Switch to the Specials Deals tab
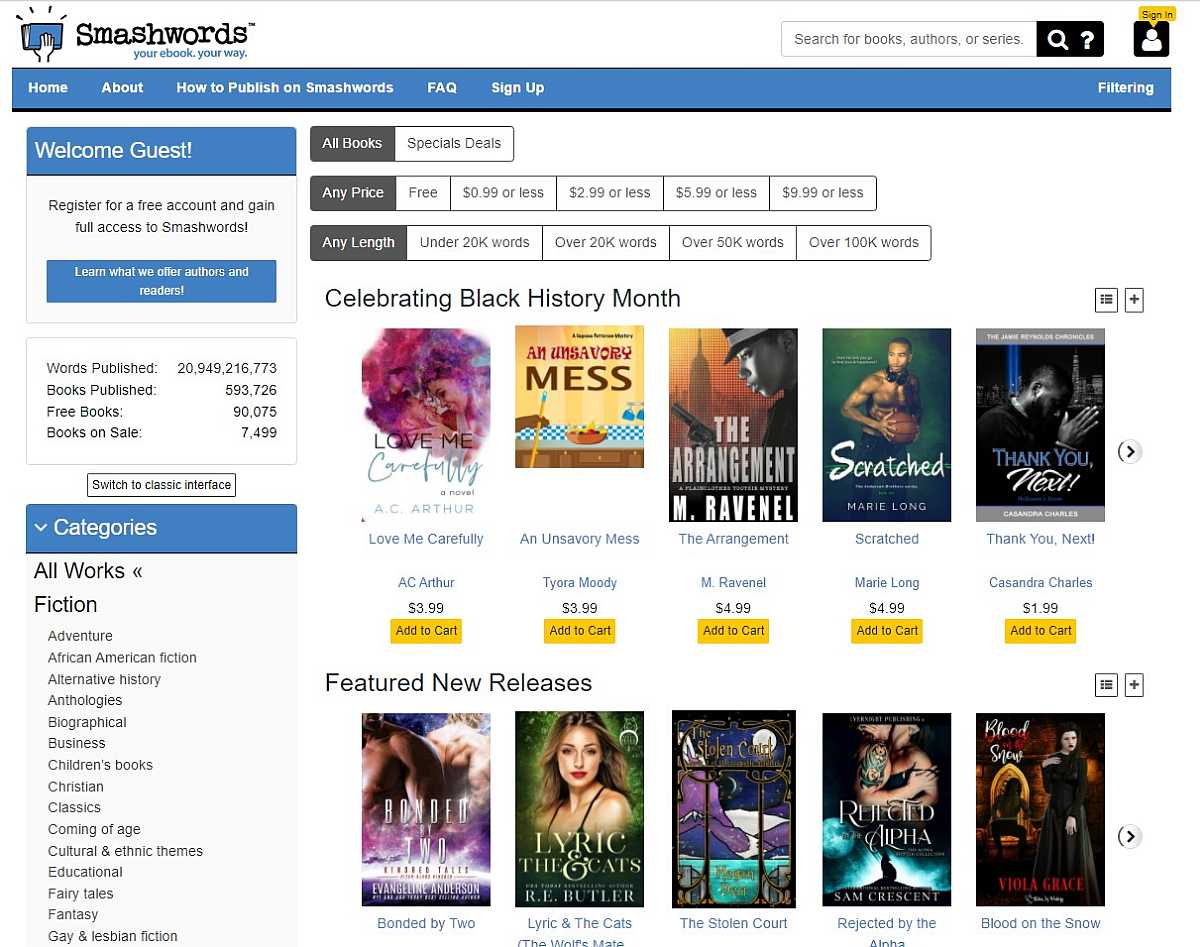The height and width of the screenshot is (947, 1200). click(454, 143)
